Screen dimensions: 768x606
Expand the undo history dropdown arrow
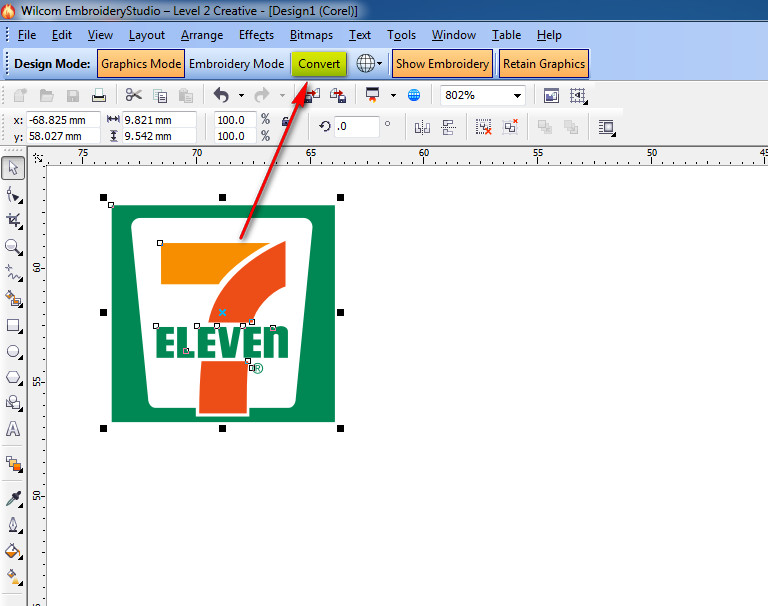tap(241, 96)
